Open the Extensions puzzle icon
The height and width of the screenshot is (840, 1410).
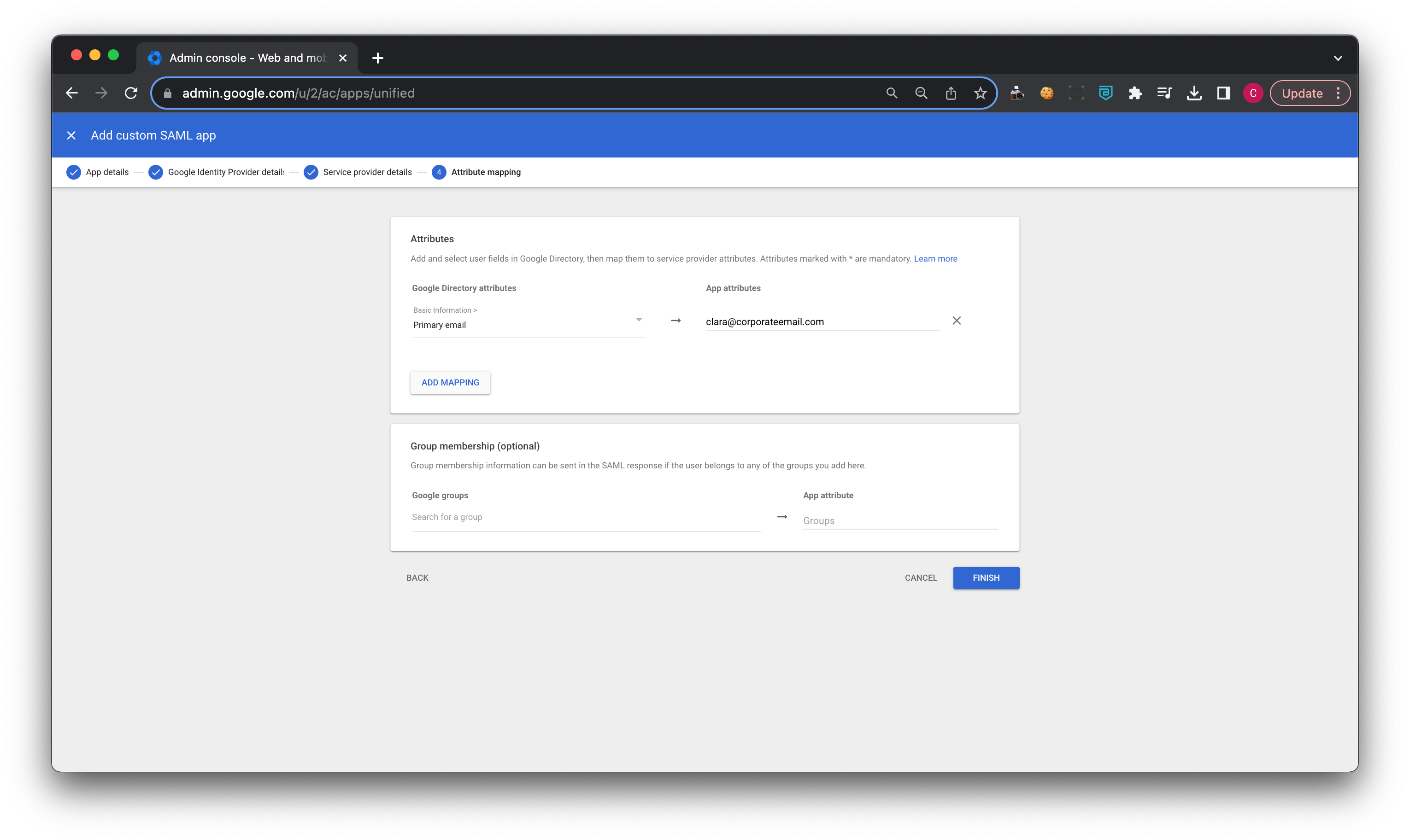(x=1135, y=93)
